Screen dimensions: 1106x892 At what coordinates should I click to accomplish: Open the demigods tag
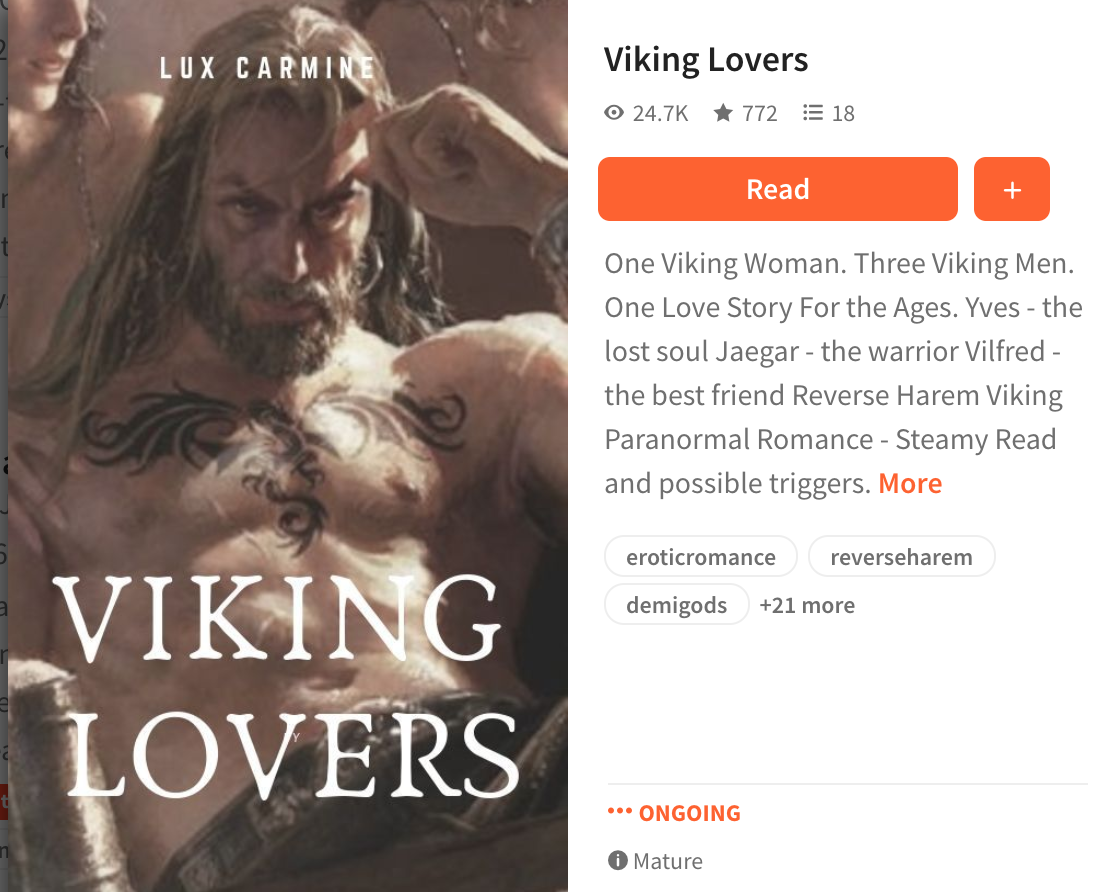pyautogui.click(x=676, y=604)
